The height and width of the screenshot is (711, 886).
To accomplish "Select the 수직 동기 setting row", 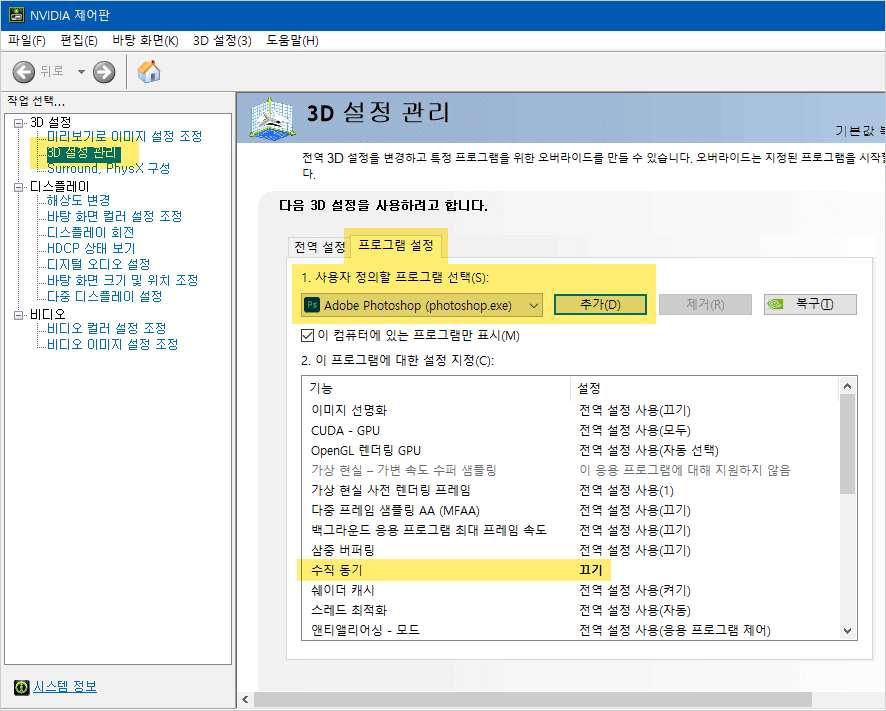I will (571, 570).
